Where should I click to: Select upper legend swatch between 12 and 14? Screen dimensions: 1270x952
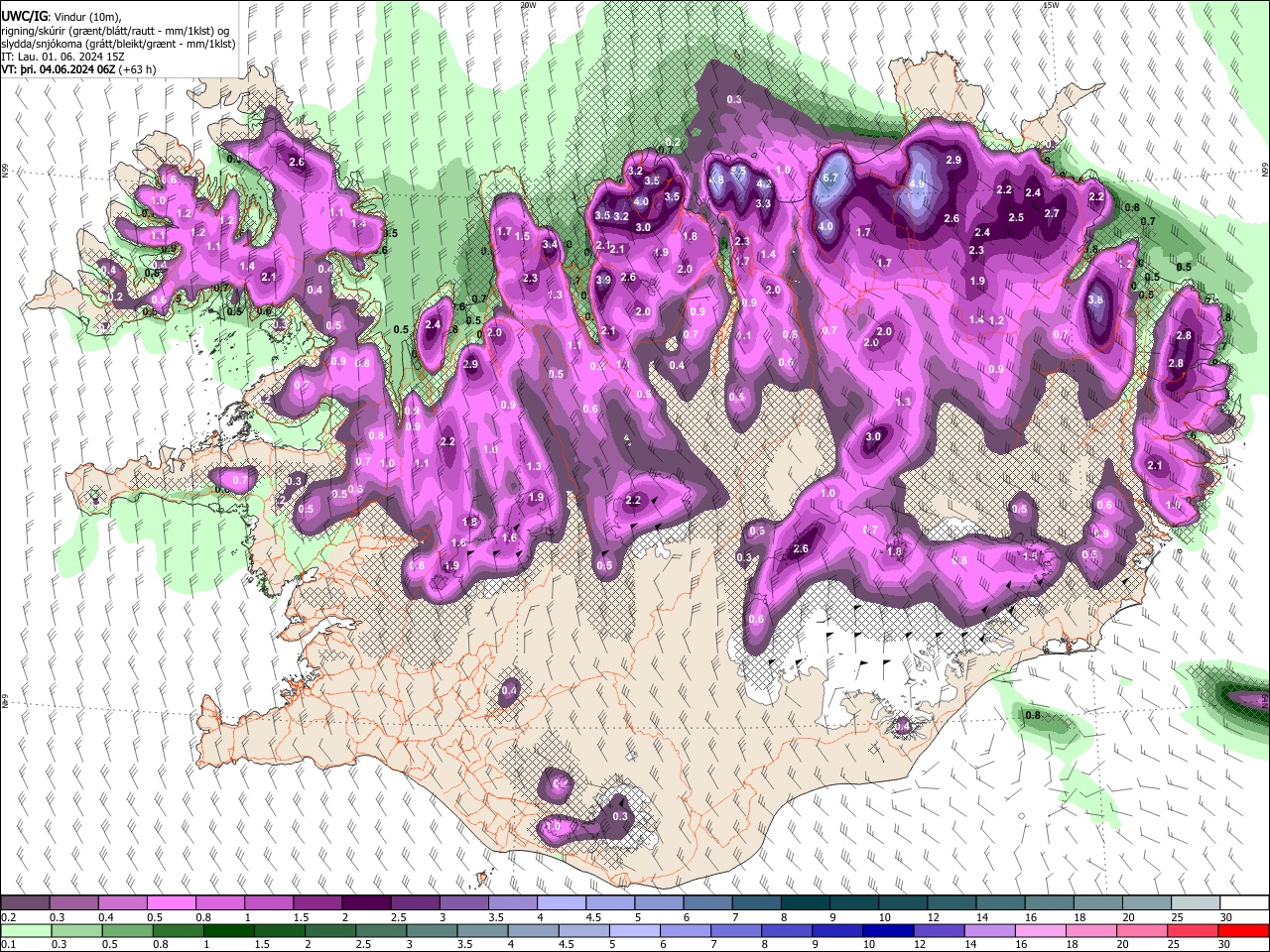[952, 903]
